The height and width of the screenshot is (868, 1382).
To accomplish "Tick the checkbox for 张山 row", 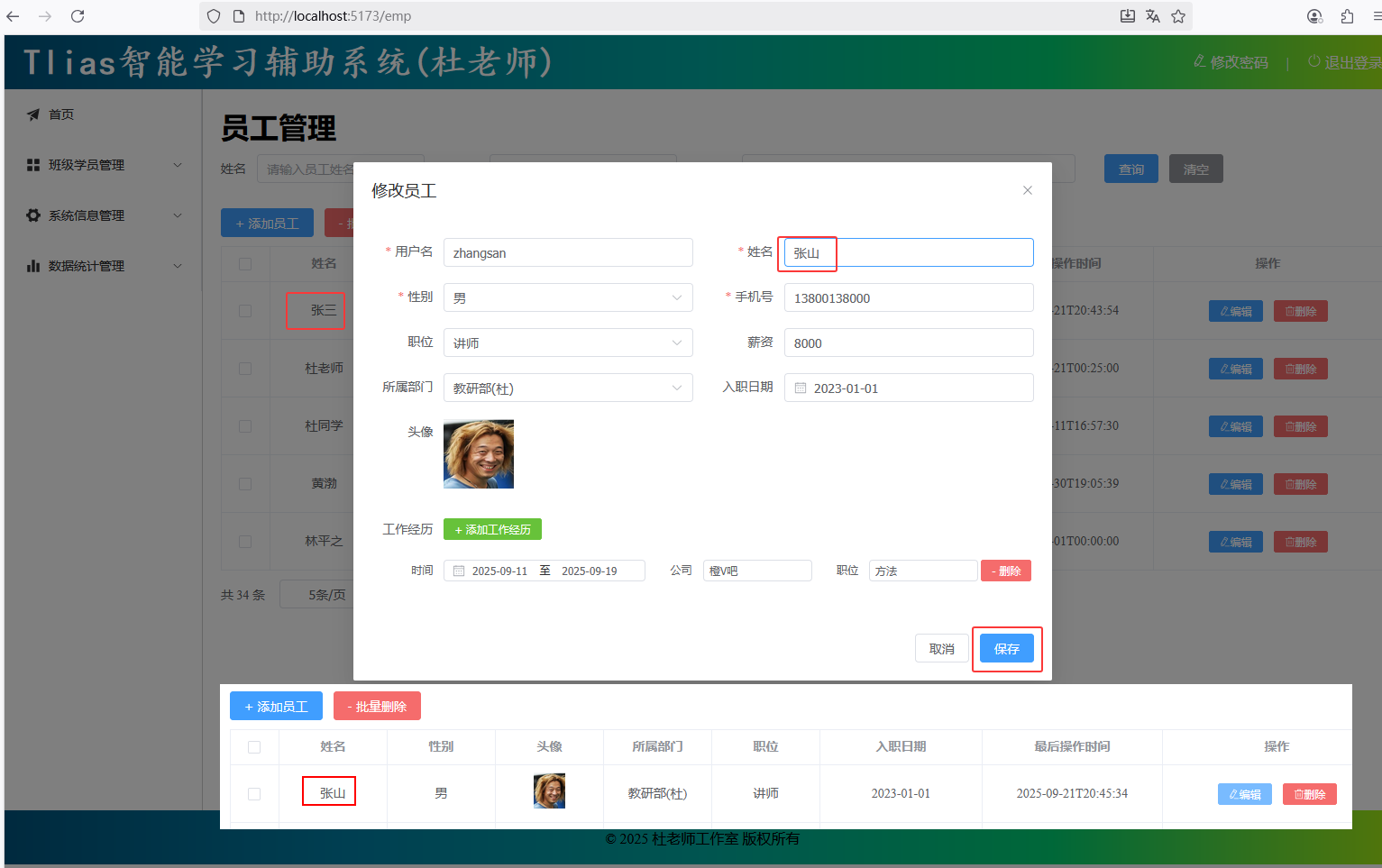I will 254,794.
